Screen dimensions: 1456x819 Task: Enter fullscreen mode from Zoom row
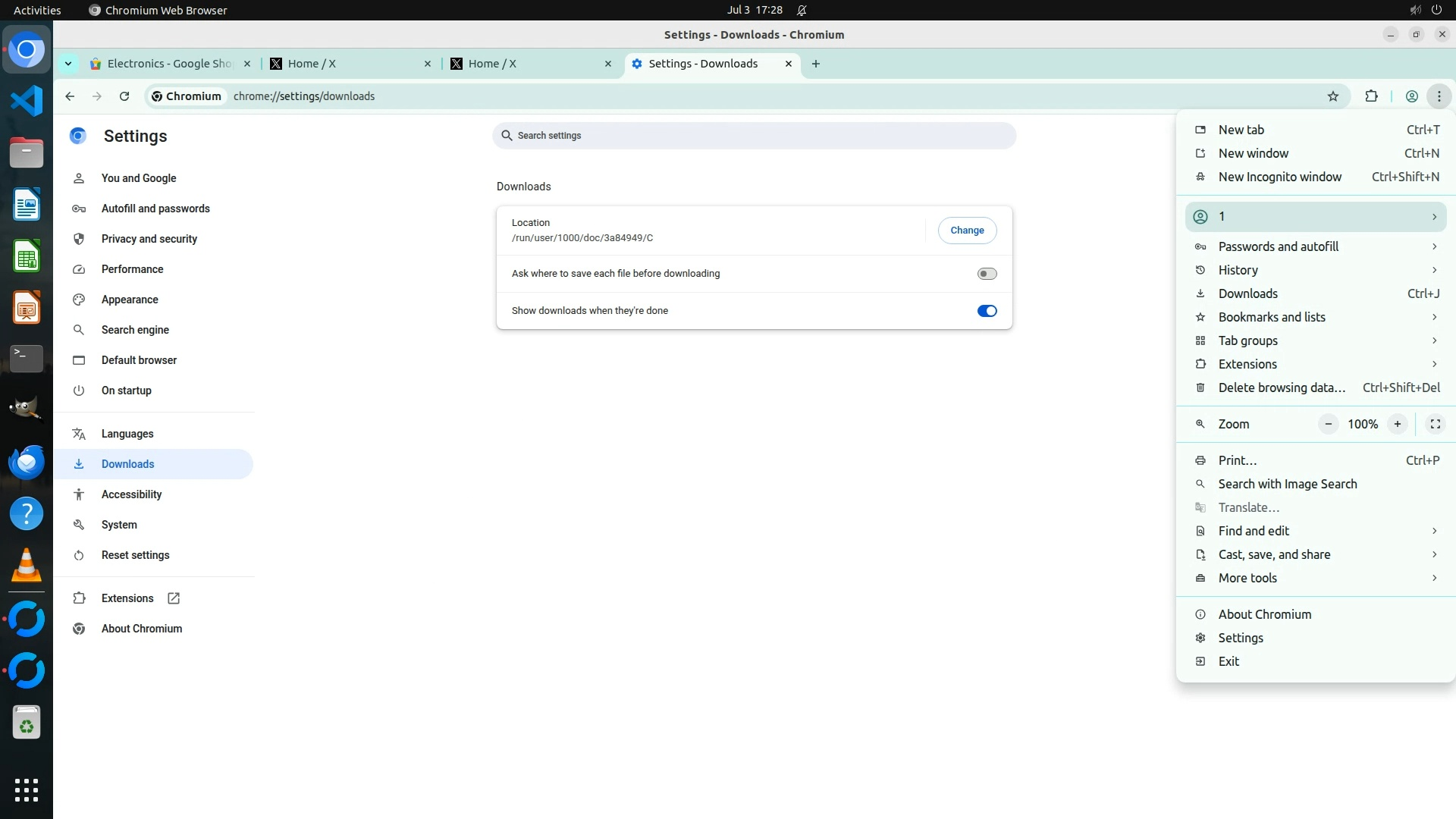click(x=1435, y=424)
